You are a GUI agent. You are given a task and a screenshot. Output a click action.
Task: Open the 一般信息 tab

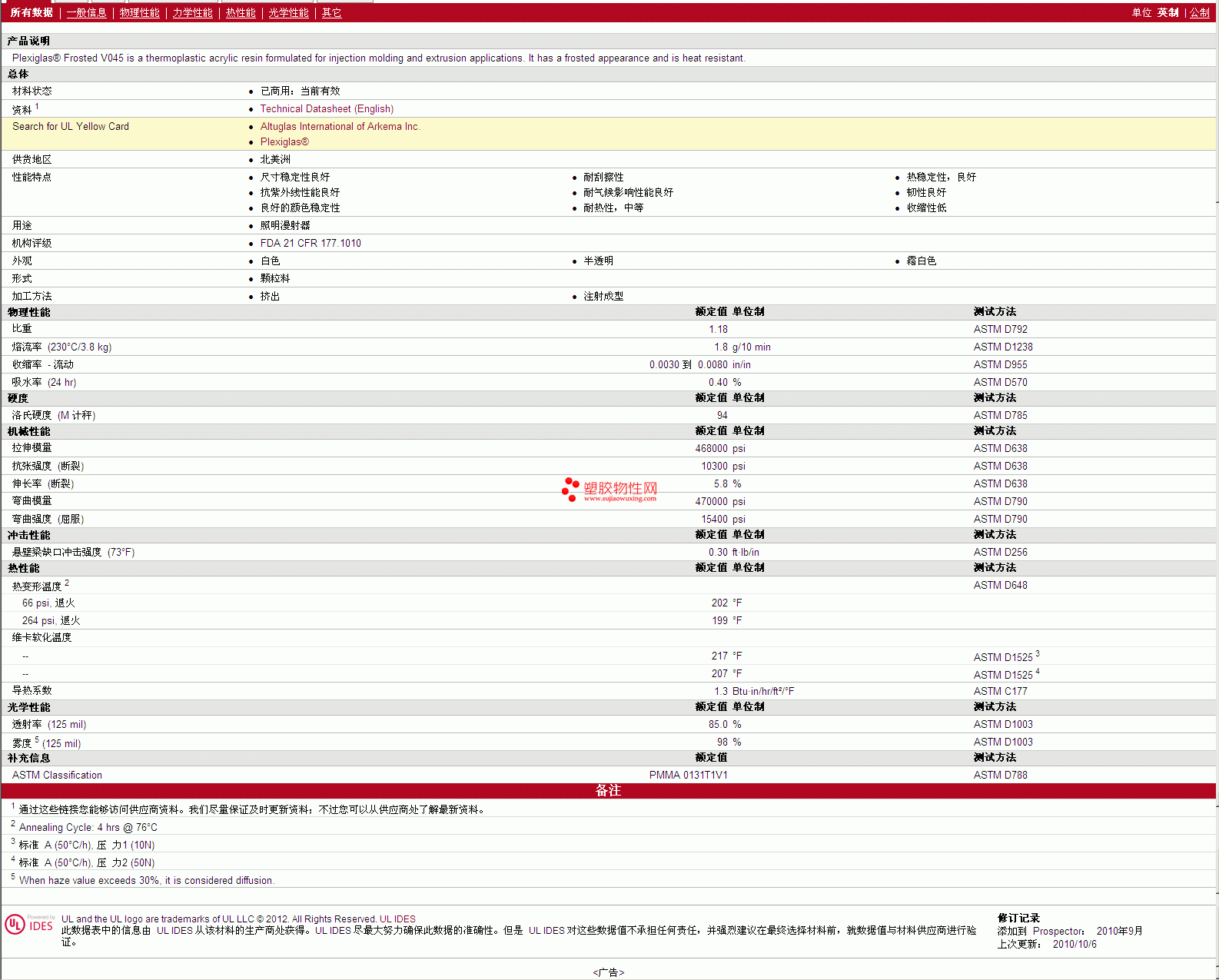pyautogui.click(x=86, y=13)
